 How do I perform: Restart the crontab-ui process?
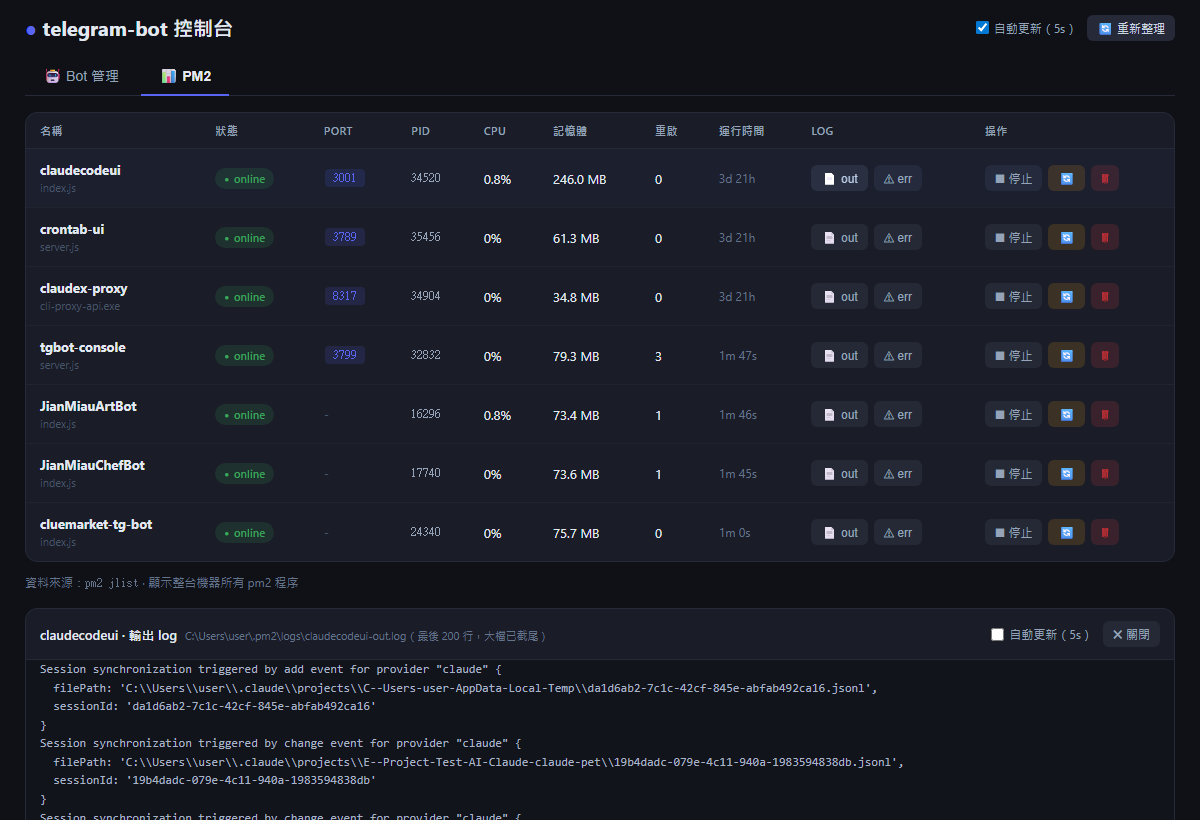1066,238
